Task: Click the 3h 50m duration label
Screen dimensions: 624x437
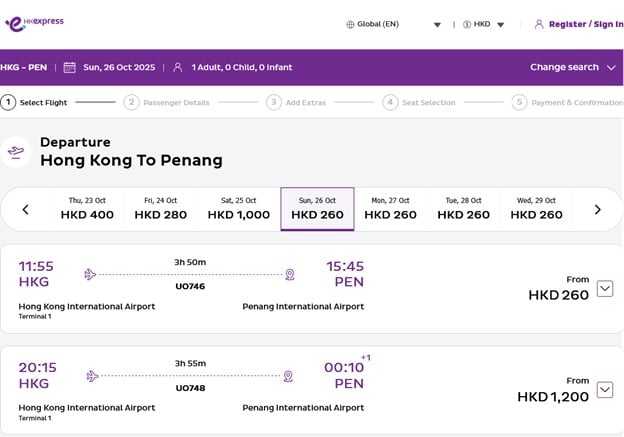Action: click(x=190, y=262)
